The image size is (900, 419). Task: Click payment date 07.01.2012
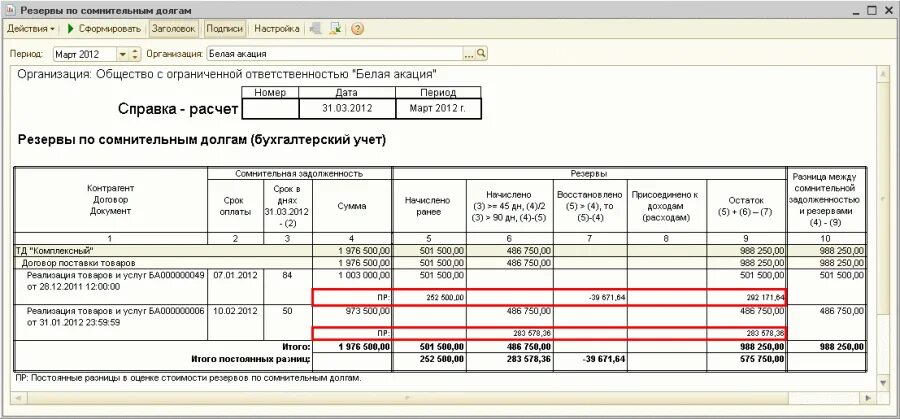point(235,276)
